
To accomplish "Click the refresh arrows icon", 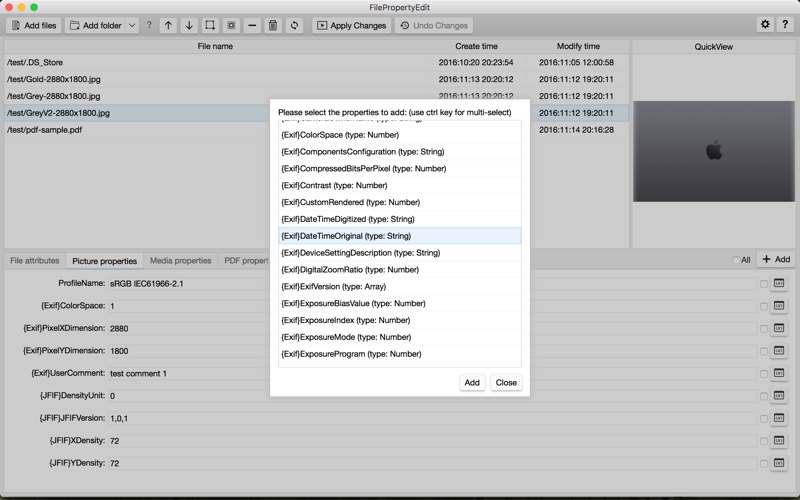I will (294, 26).
